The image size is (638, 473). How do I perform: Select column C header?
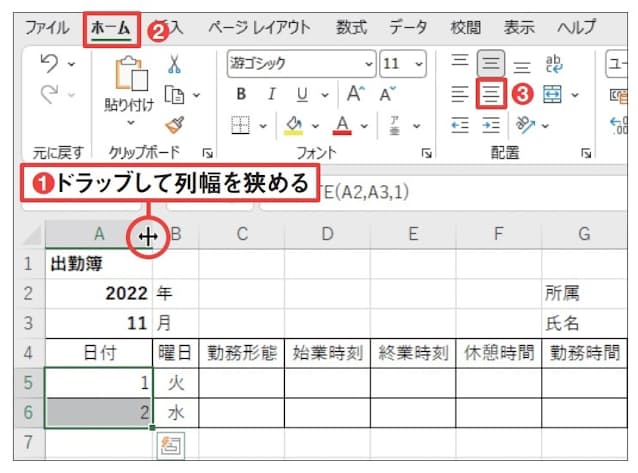(242, 235)
